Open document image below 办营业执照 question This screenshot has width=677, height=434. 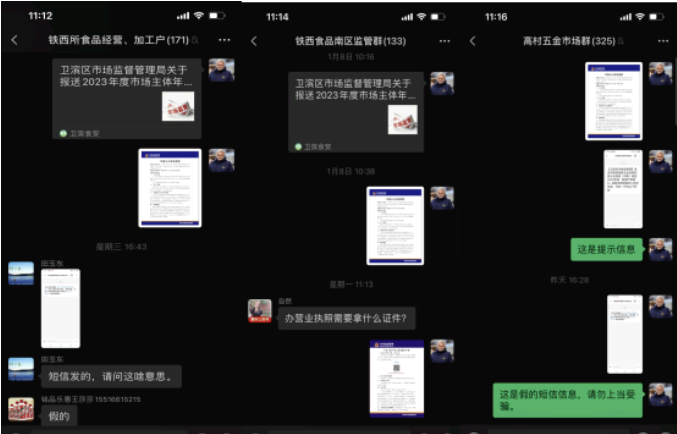coord(396,378)
